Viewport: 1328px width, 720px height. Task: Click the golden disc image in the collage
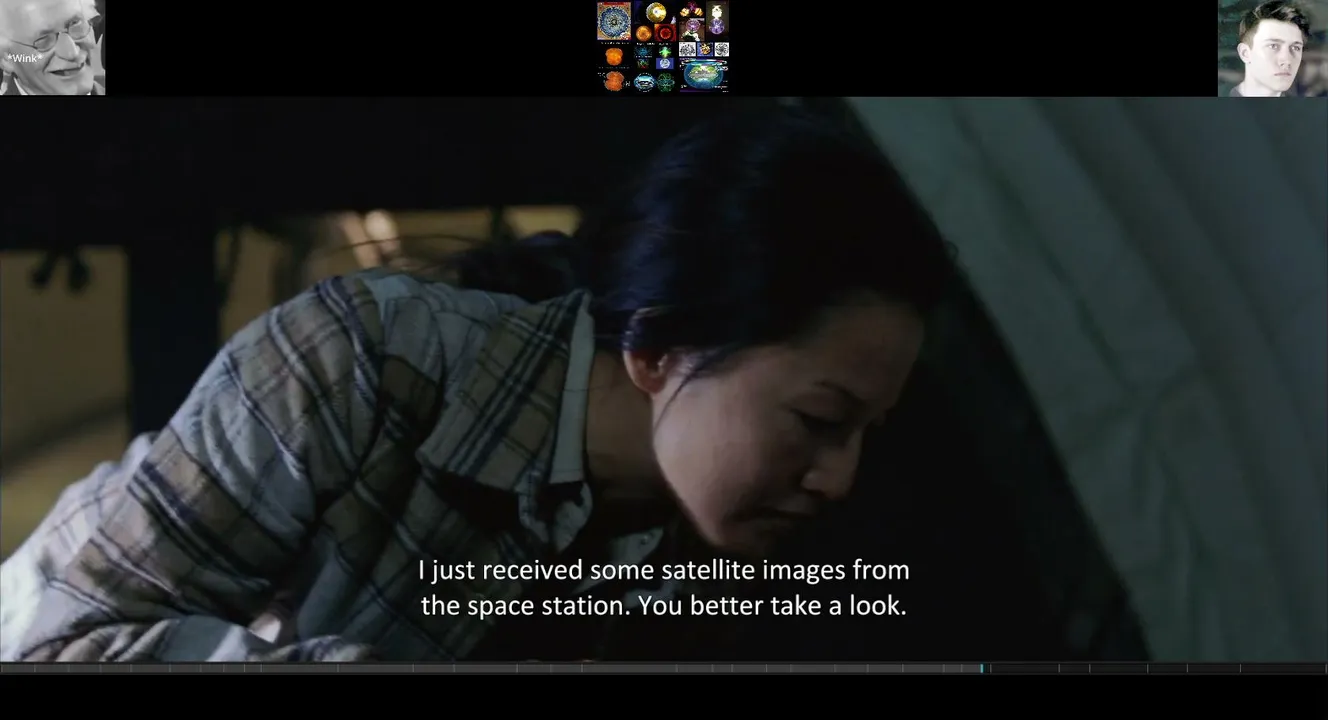pyautogui.click(x=656, y=13)
